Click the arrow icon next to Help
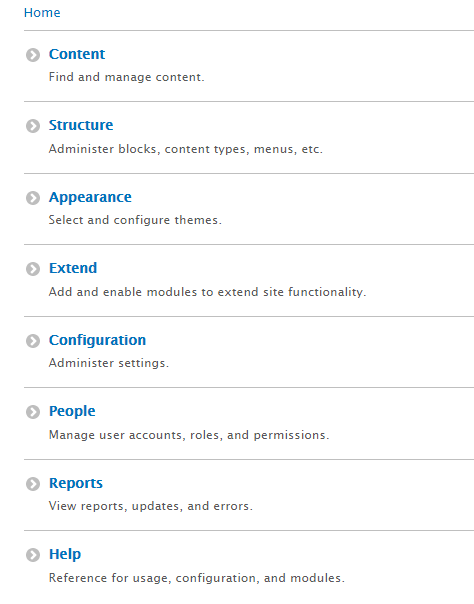Screen dimensions: 474x604 [33, 555]
